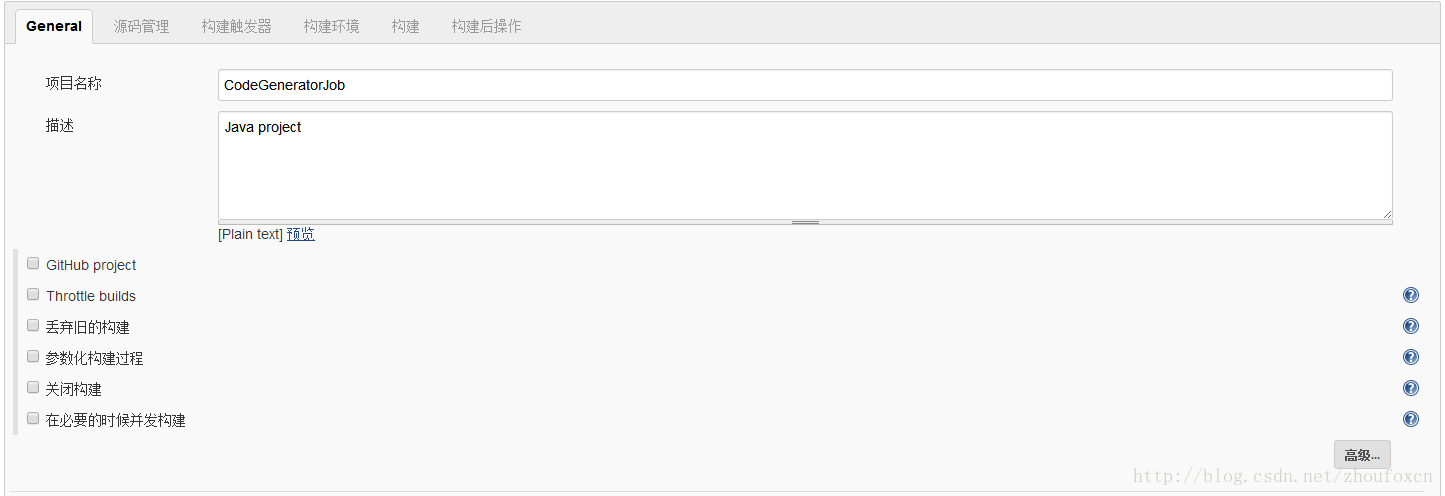This screenshot has height=496, width=1445.
Task: Open help icon for 在必要的时候并发构建
Action: (1411, 419)
